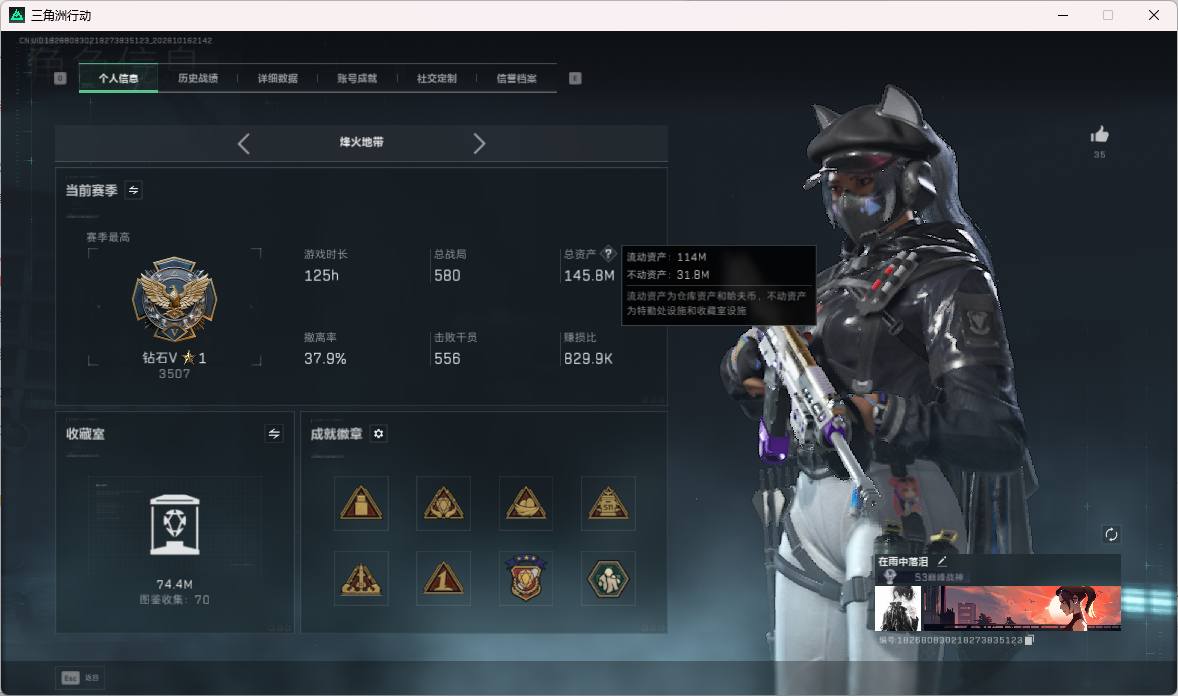1178x696 pixels.
Task: View the 信誉档案 tab
Action: point(516,78)
